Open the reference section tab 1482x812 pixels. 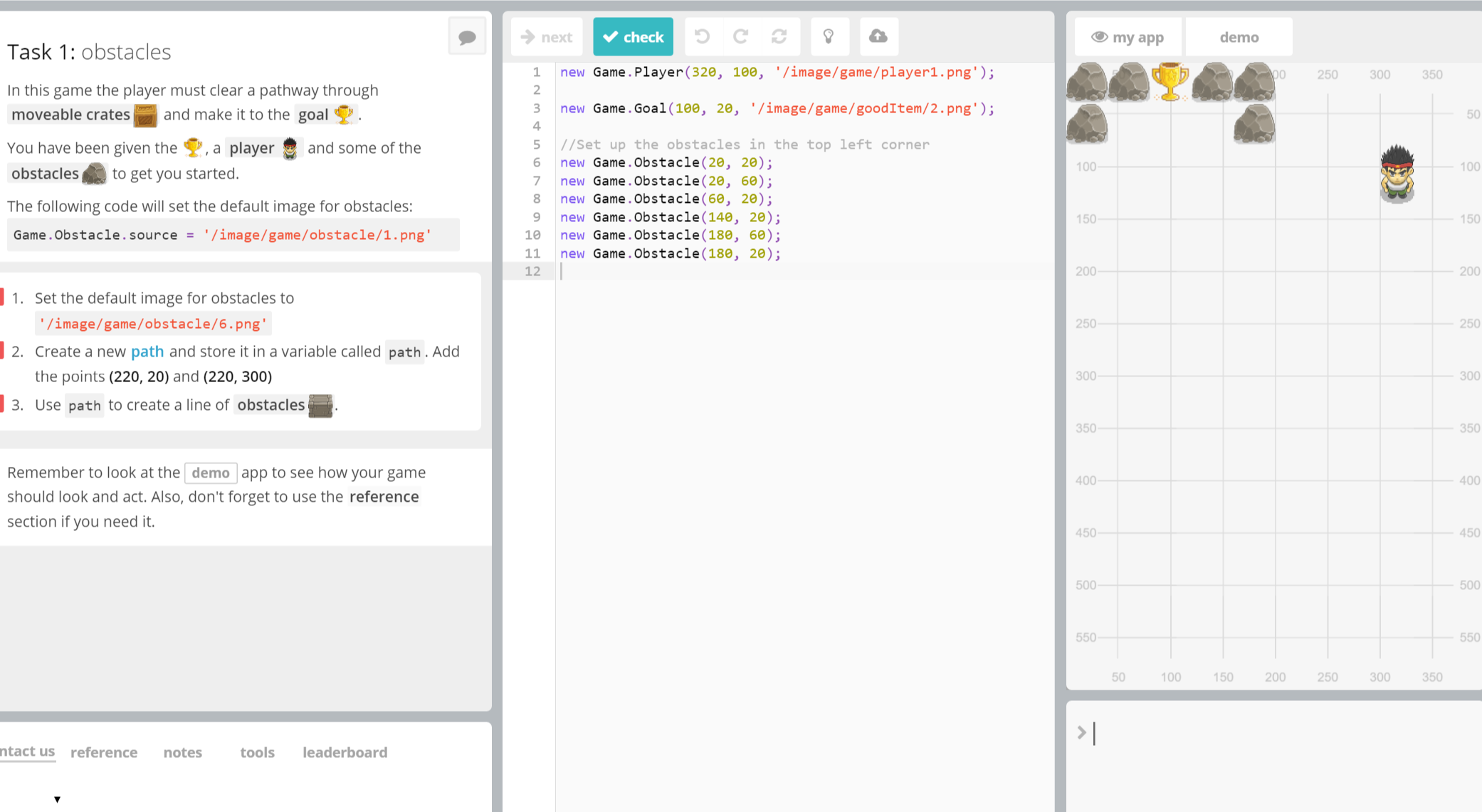click(104, 752)
